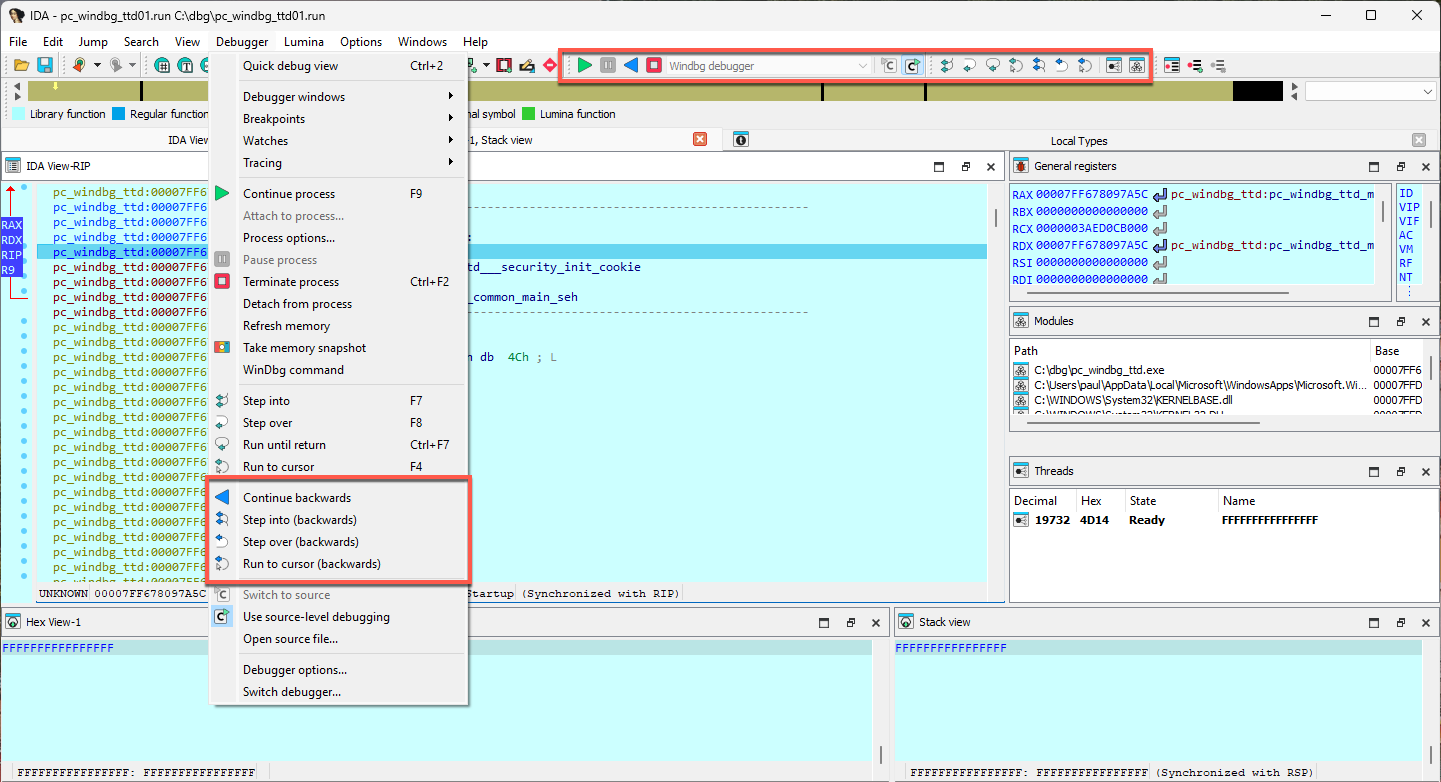The image size is (1441, 782).
Task: Select the Step into toolbar icon
Action: pos(947,65)
